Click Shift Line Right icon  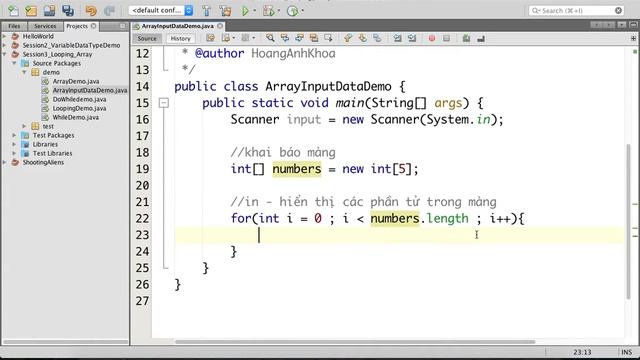pos(412,38)
